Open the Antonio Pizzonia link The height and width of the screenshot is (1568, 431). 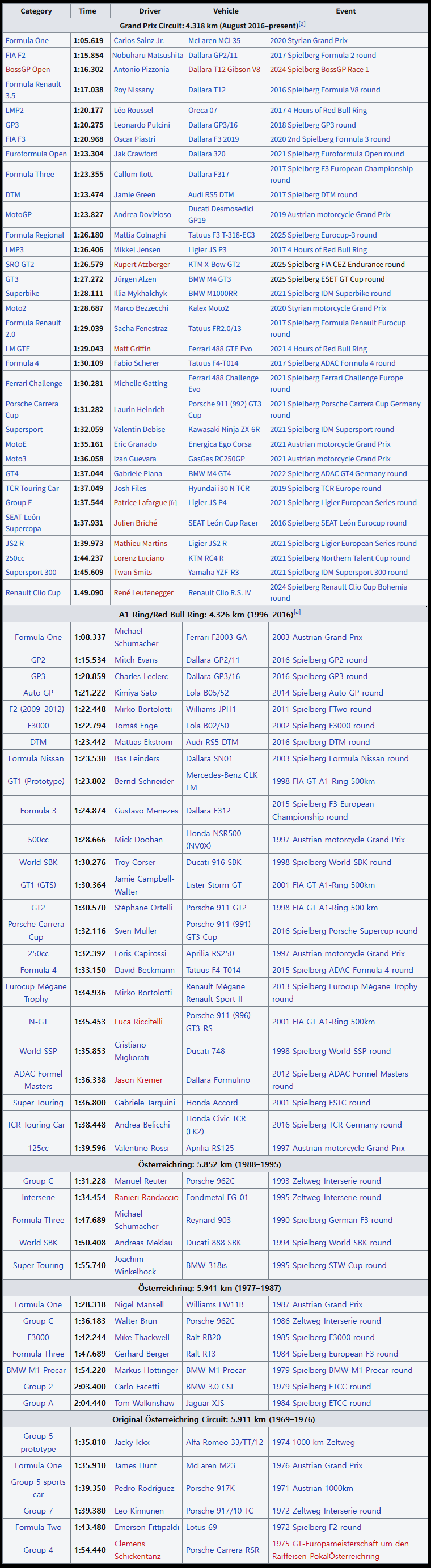pos(141,70)
